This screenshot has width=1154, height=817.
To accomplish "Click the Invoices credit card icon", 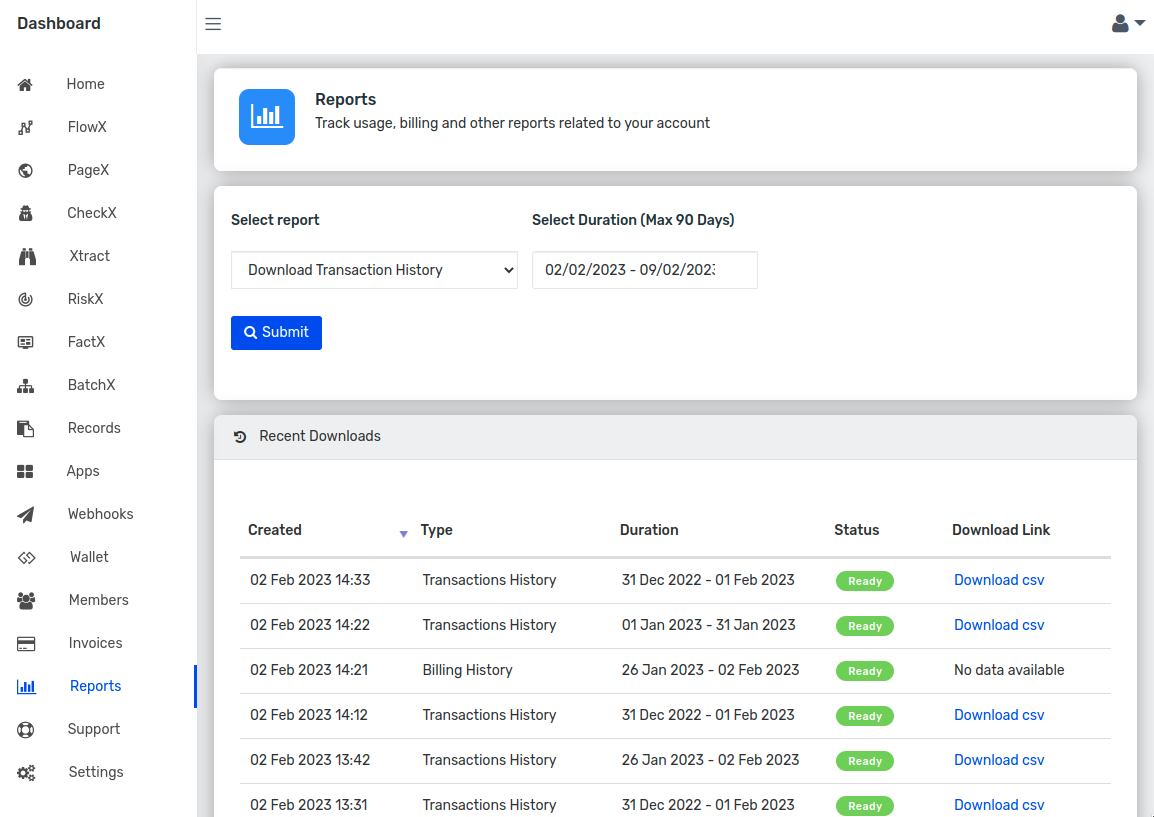I will click(26, 644).
